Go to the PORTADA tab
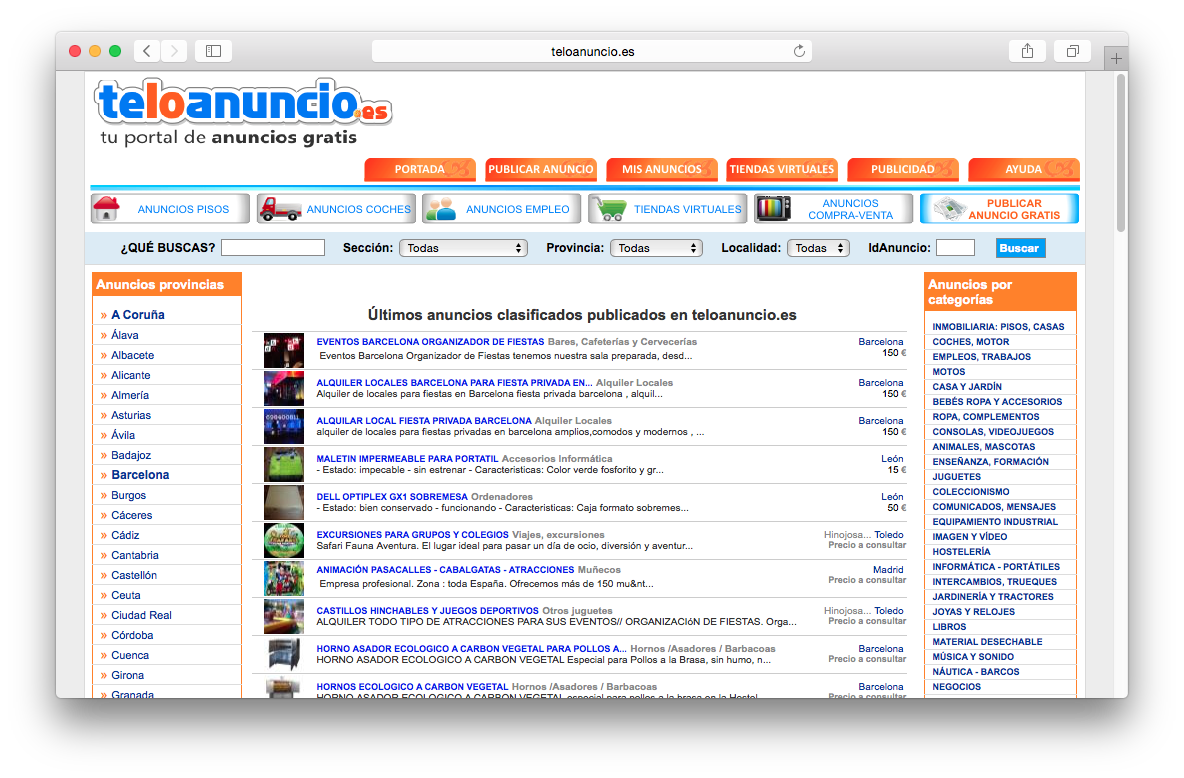 [x=420, y=169]
